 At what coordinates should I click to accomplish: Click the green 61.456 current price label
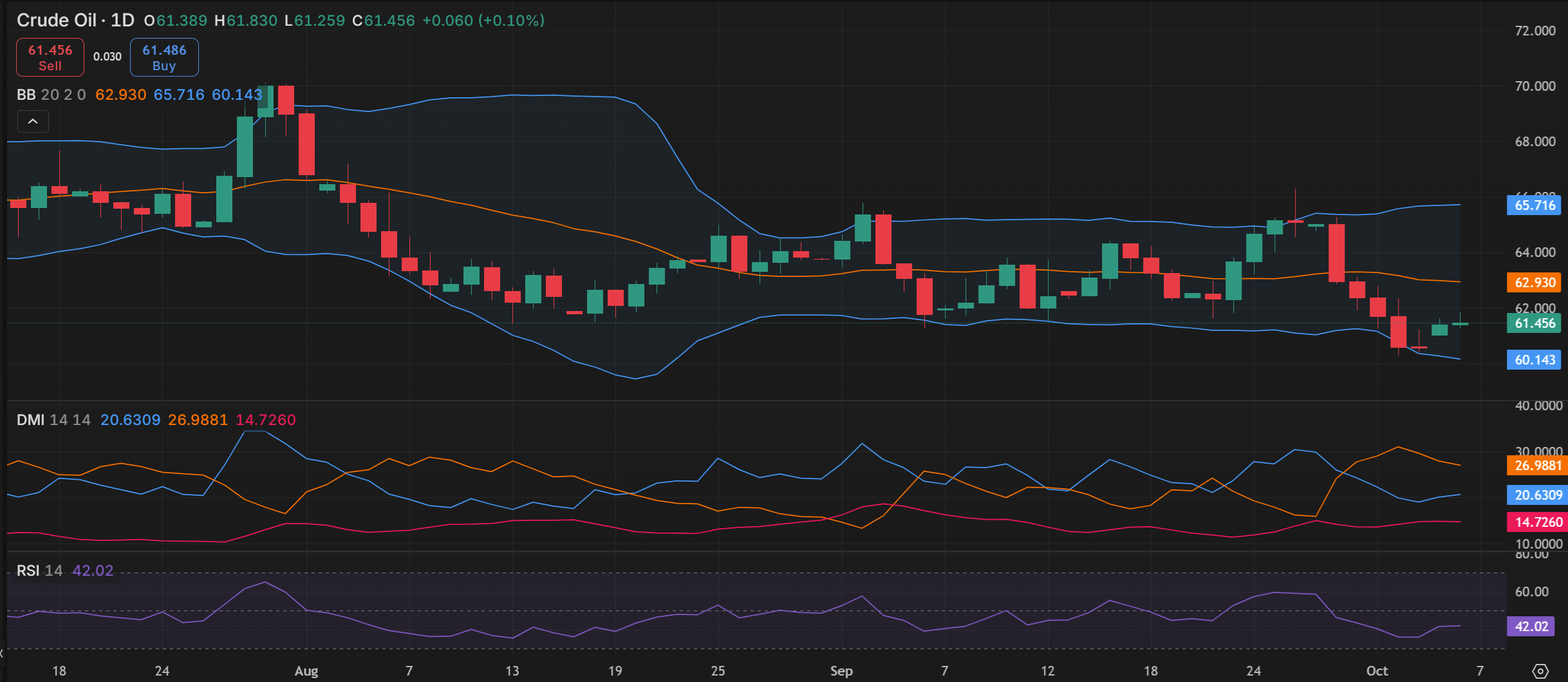[1535, 323]
